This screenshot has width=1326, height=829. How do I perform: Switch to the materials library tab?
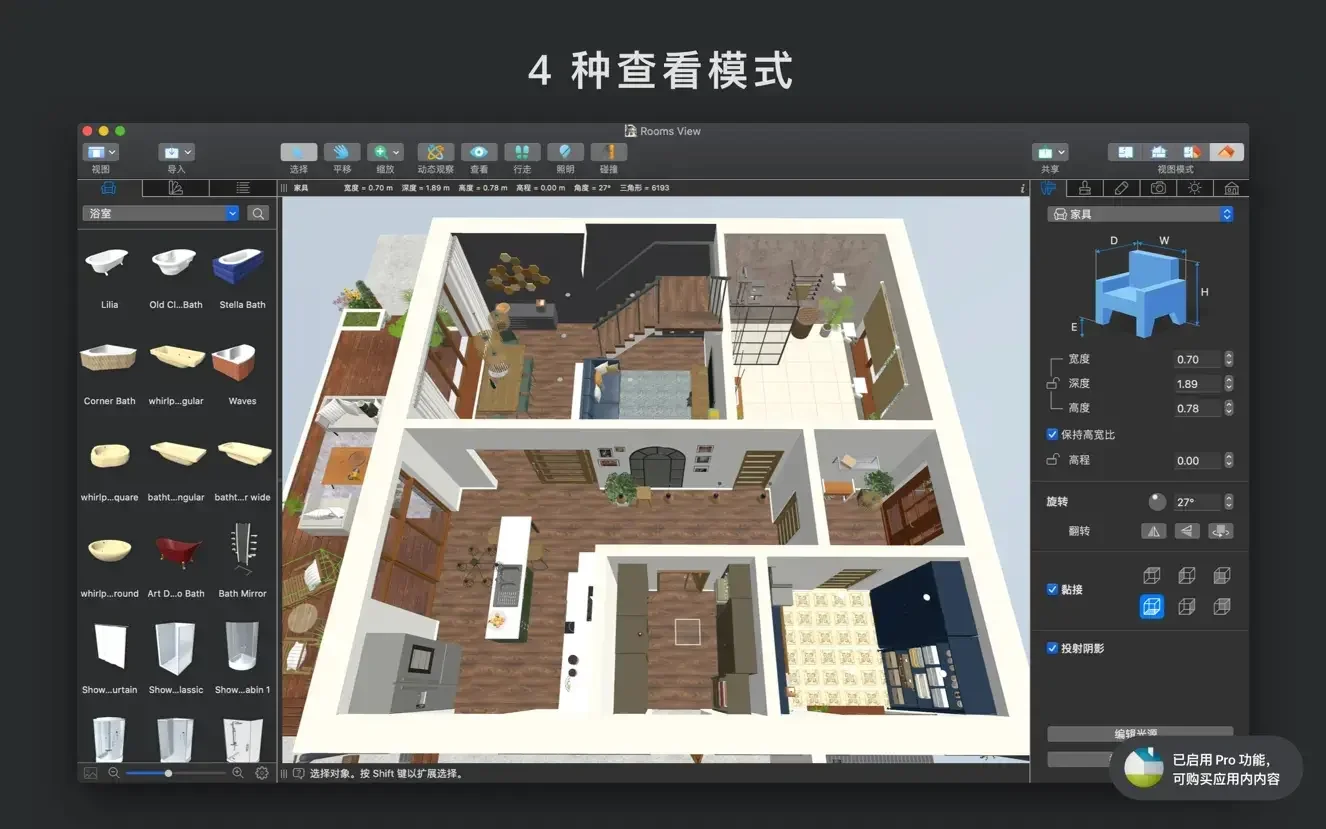click(176, 188)
